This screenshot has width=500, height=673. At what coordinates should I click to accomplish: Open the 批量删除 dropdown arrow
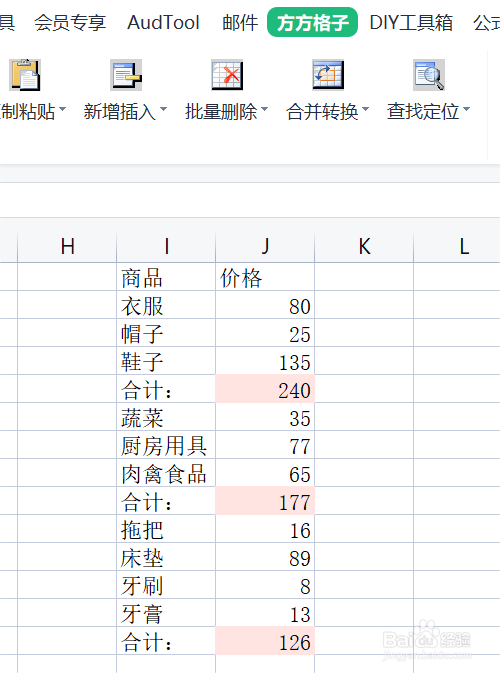(264, 109)
